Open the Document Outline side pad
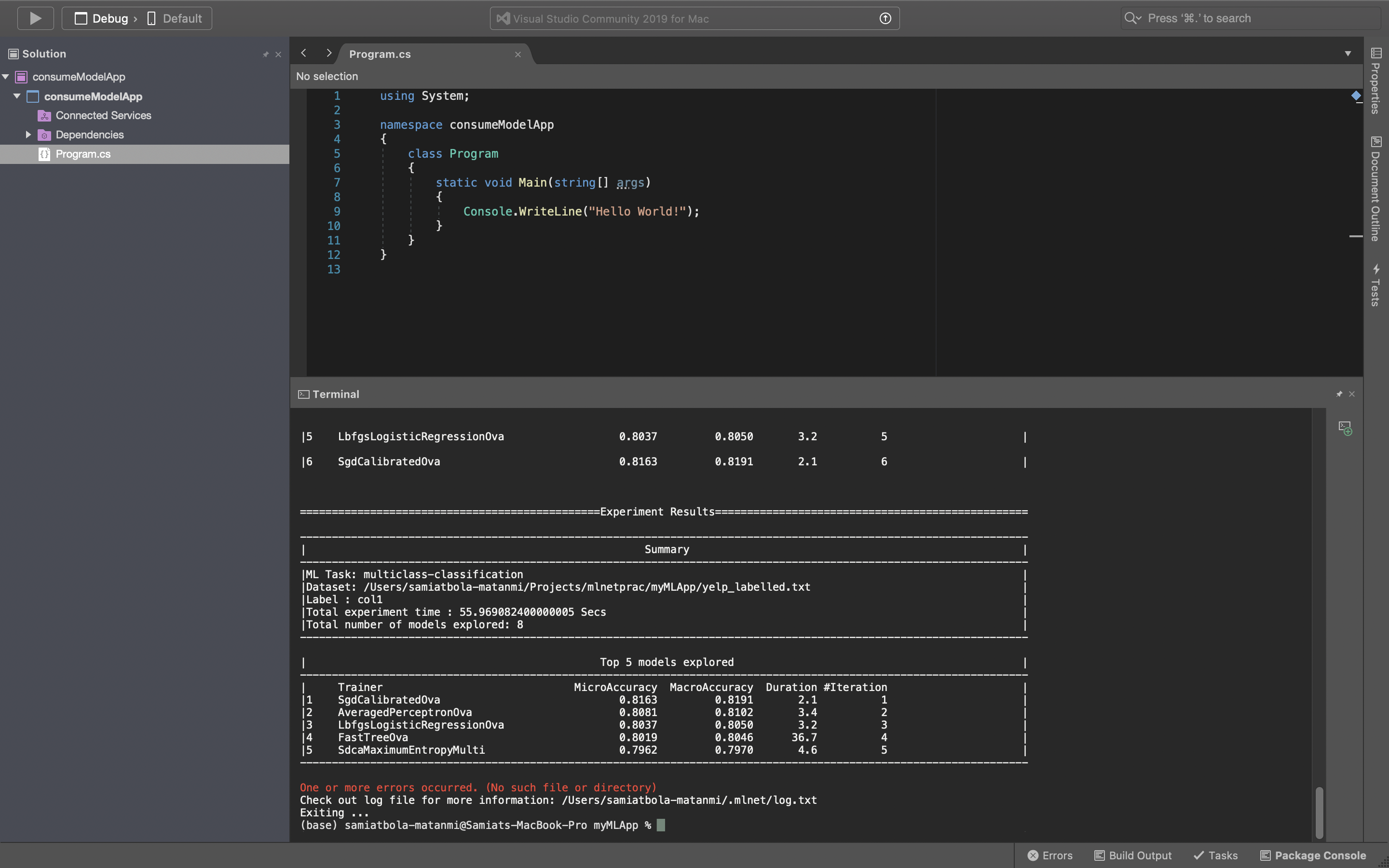Screen dimensions: 1389x868 [x=1376, y=190]
